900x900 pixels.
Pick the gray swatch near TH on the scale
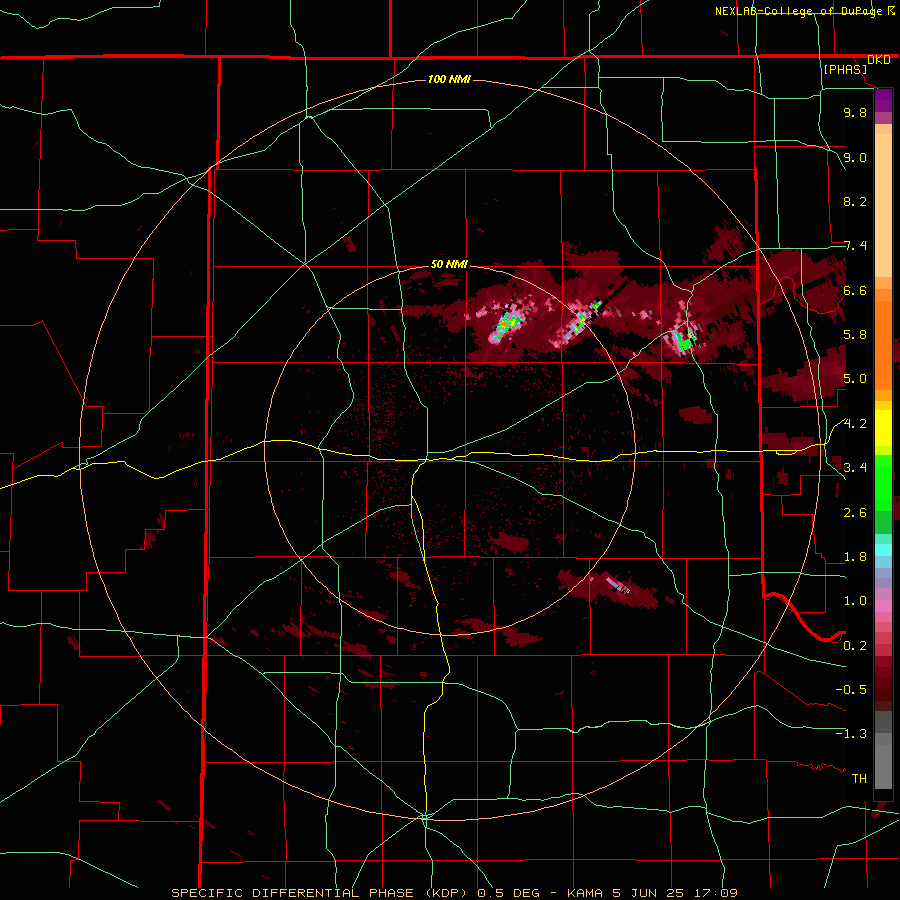[x=883, y=766]
